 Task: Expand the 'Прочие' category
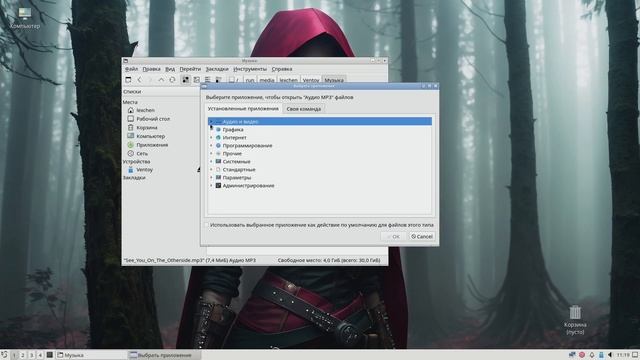pyautogui.click(x=211, y=153)
